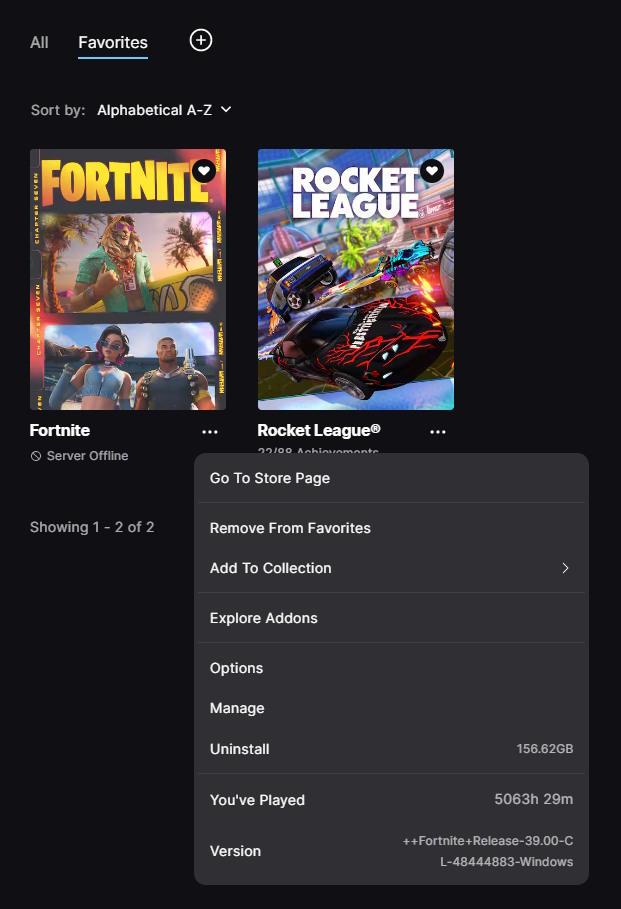Open the Fortnite three-dot options menu
The height and width of the screenshot is (909, 621).
(x=210, y=432)
